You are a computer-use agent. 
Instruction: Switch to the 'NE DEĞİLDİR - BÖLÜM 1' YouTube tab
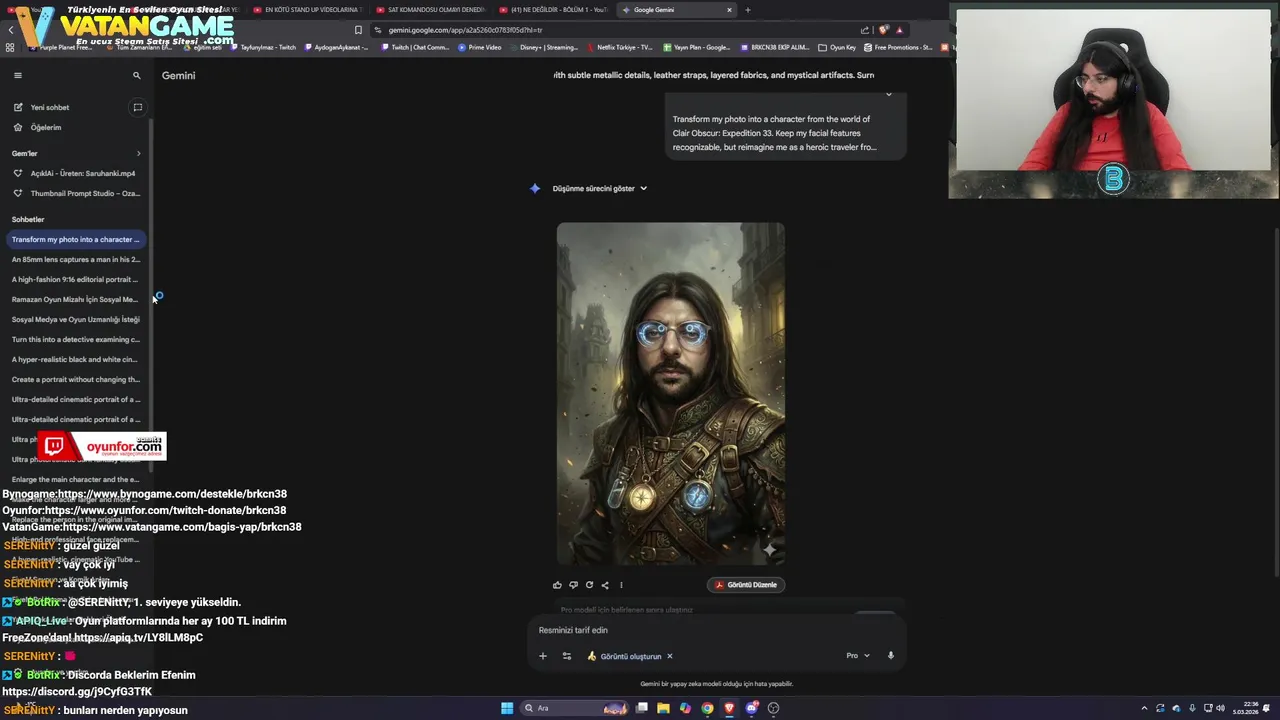(553, 9)
